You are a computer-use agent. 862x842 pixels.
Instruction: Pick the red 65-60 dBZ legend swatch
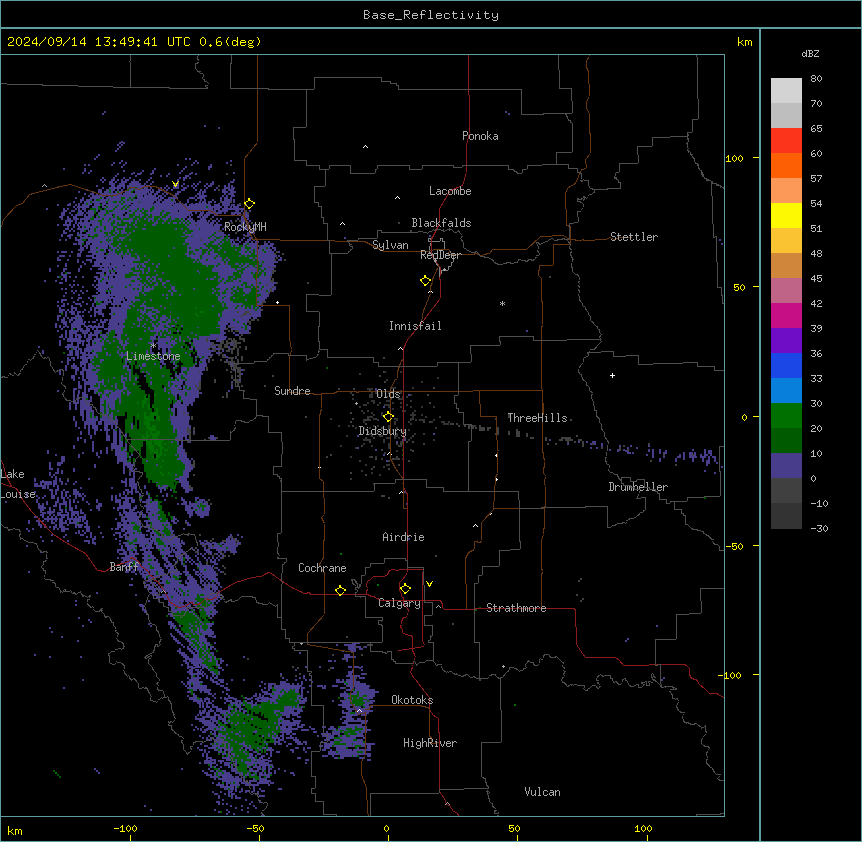click(x=786, y=141)
